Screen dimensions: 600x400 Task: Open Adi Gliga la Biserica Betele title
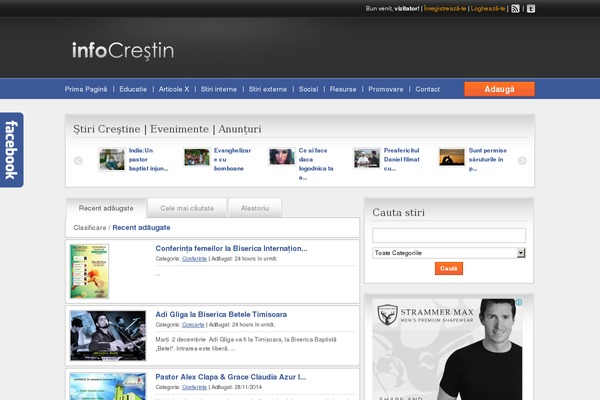221,315
